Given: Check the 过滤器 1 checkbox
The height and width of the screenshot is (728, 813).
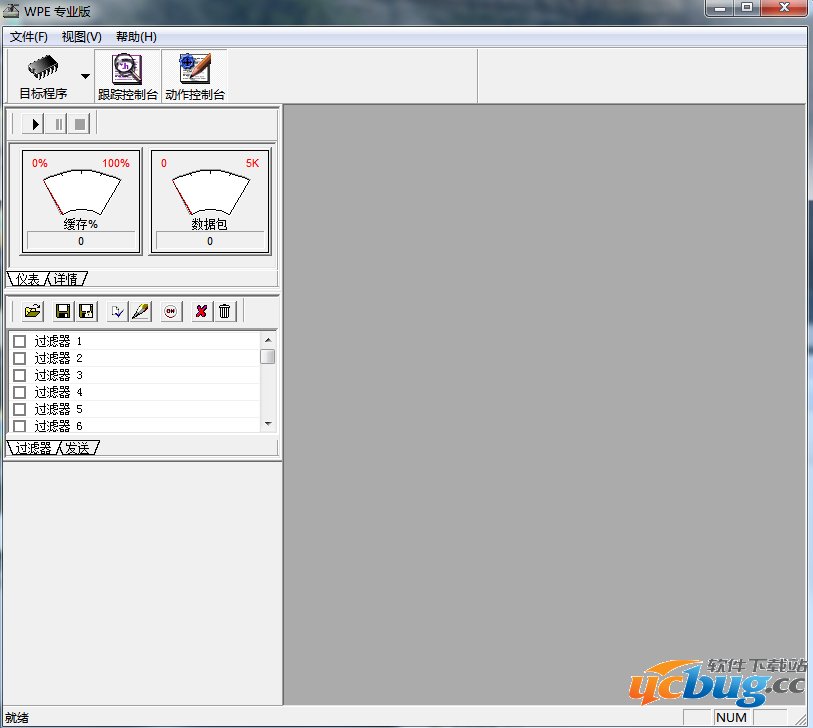Looking at the screenshot, I should (20, 341).
